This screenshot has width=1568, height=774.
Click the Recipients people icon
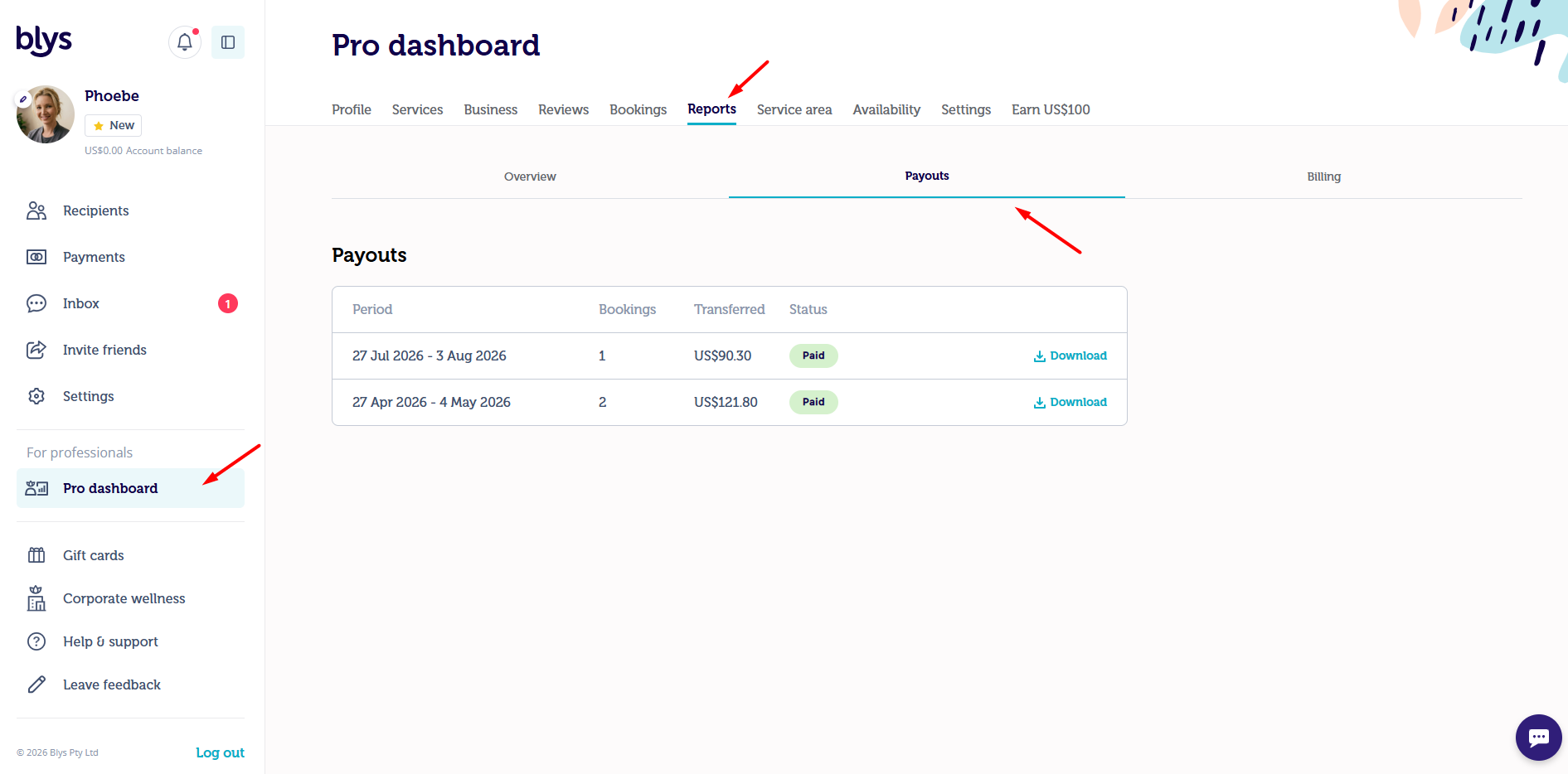pos(36,210)
